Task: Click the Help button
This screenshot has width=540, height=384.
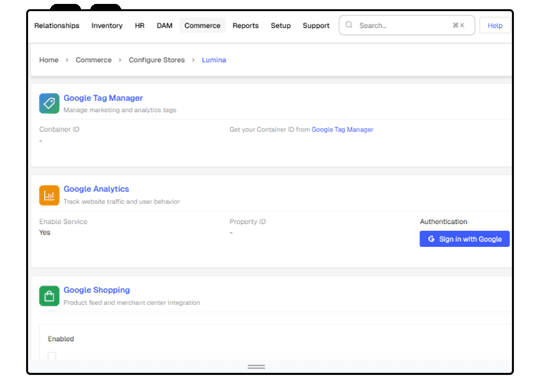Action: tap(495, 25)
